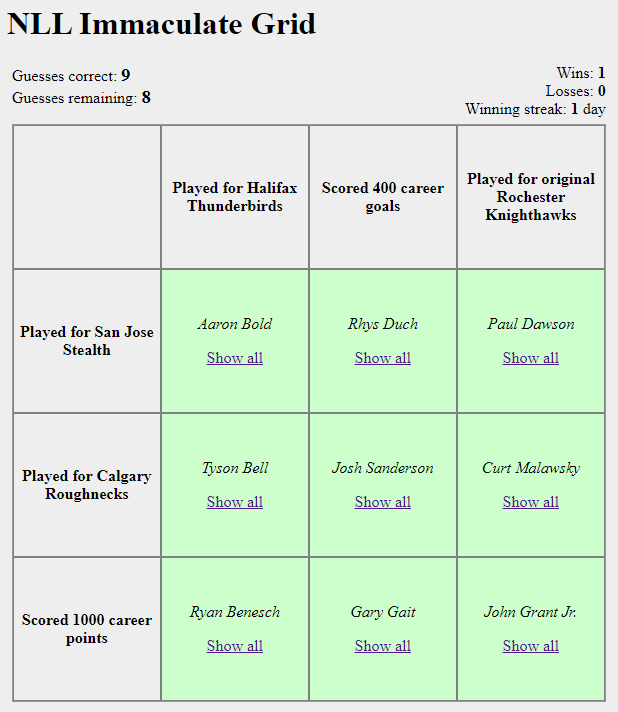Click the NLL Immaculate Grid title
Screen dimensions: 618x712
click(x=162, y=24)
